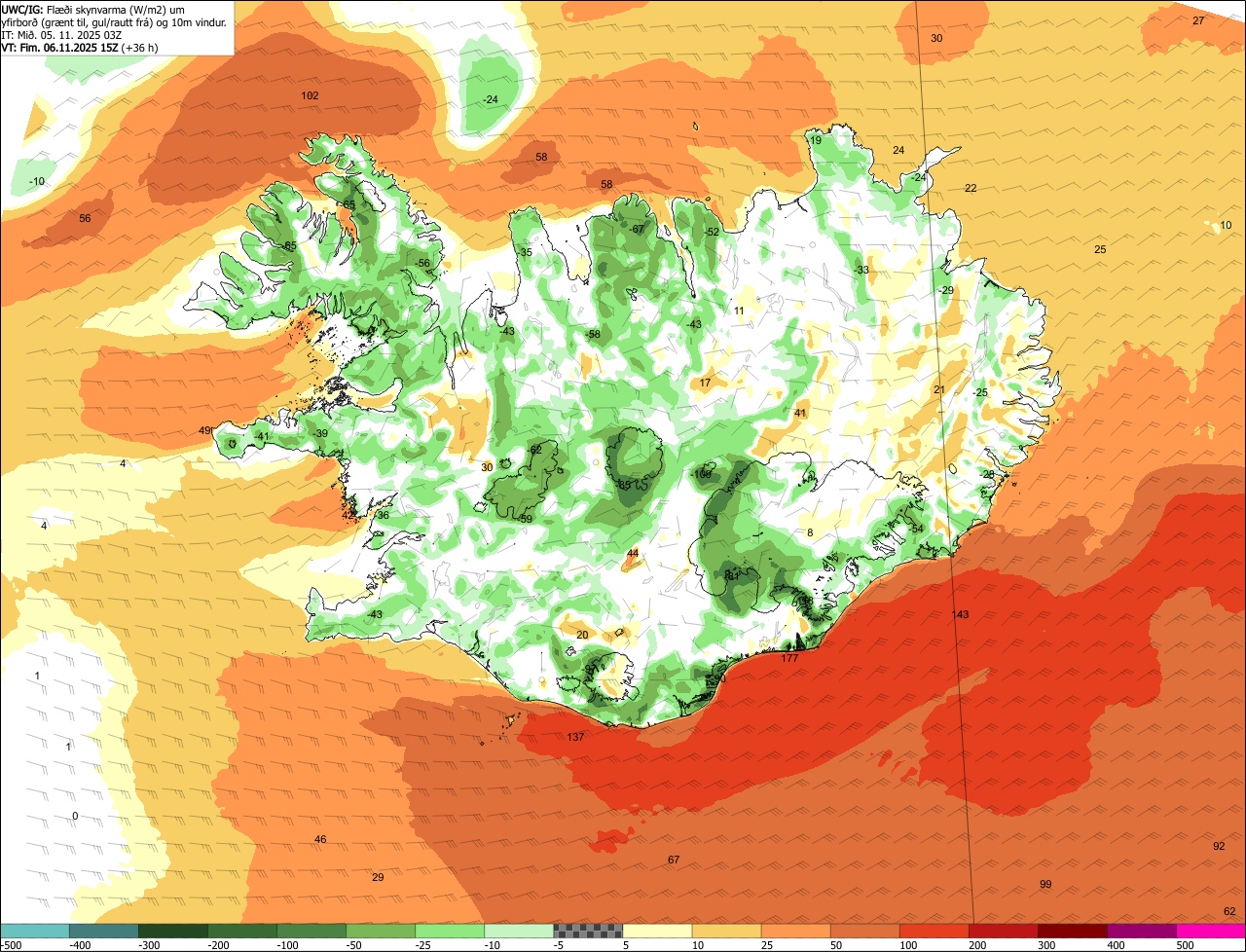Click the value 29 in the southwest sea

click(378, 877)
